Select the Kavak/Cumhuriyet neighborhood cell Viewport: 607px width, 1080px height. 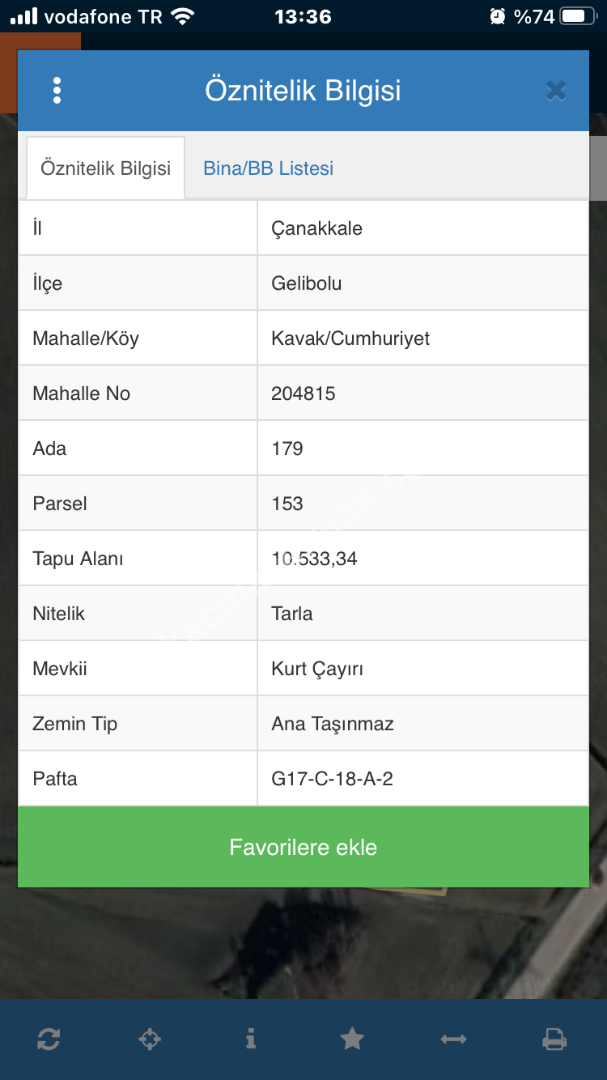point(350,338)
